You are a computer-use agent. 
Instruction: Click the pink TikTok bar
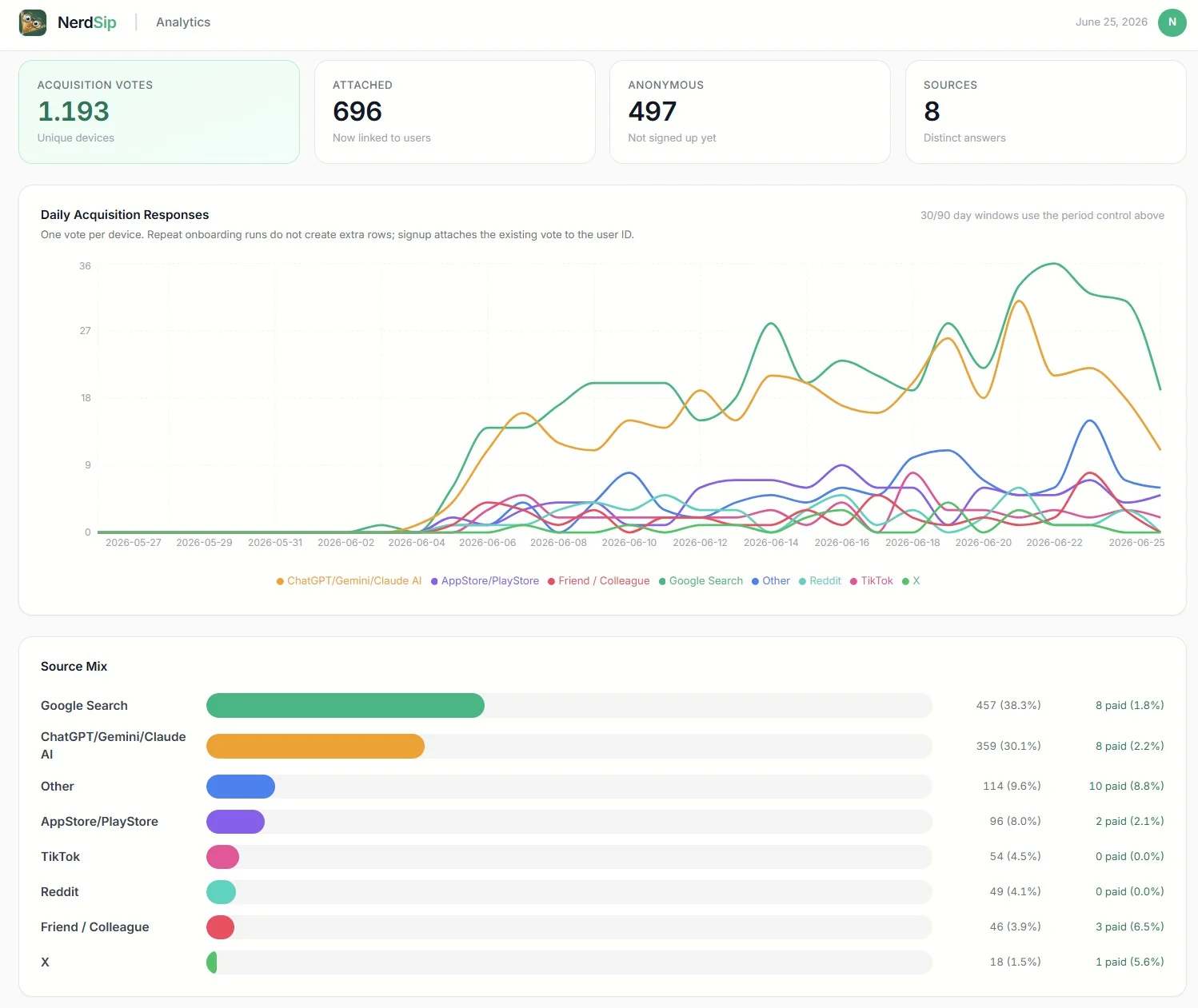point(222,857)
